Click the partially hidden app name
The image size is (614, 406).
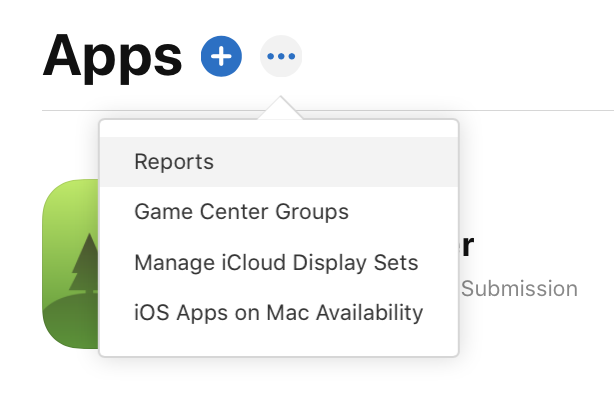466,246
